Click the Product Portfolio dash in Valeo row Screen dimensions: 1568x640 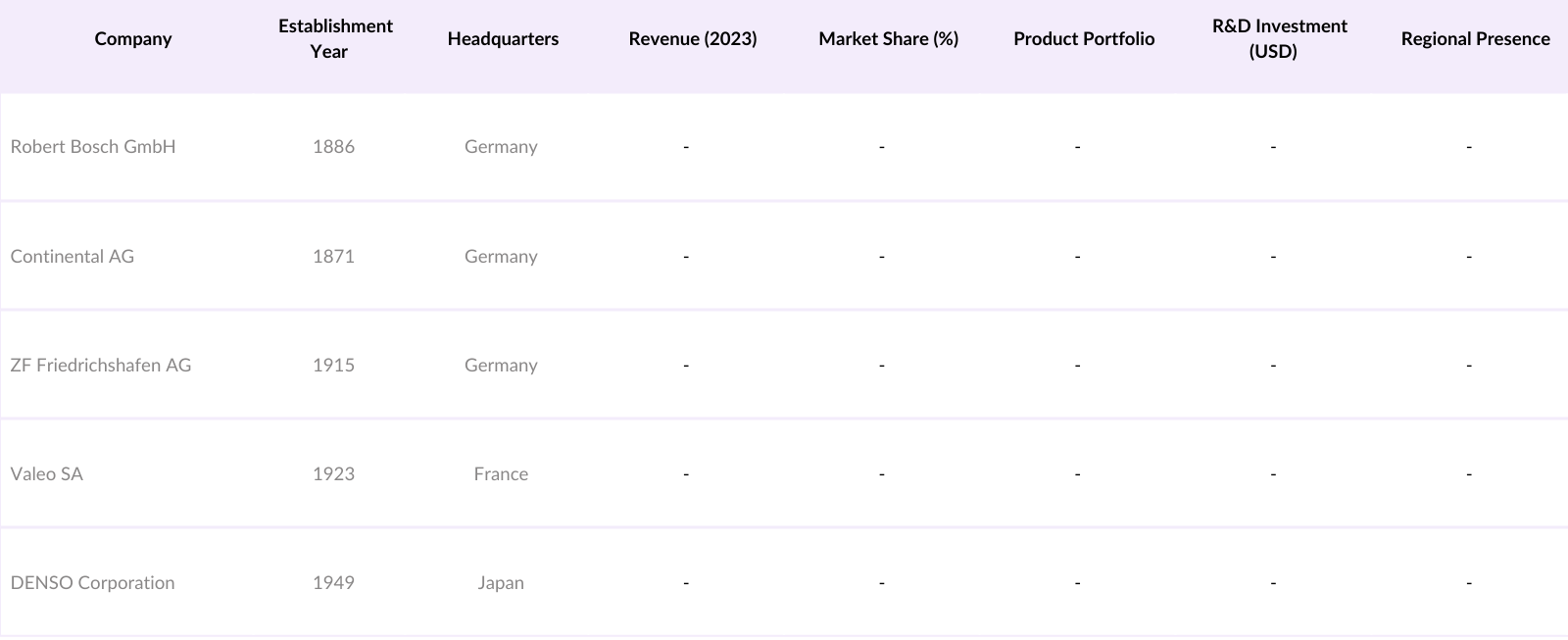coord(1077,474)
